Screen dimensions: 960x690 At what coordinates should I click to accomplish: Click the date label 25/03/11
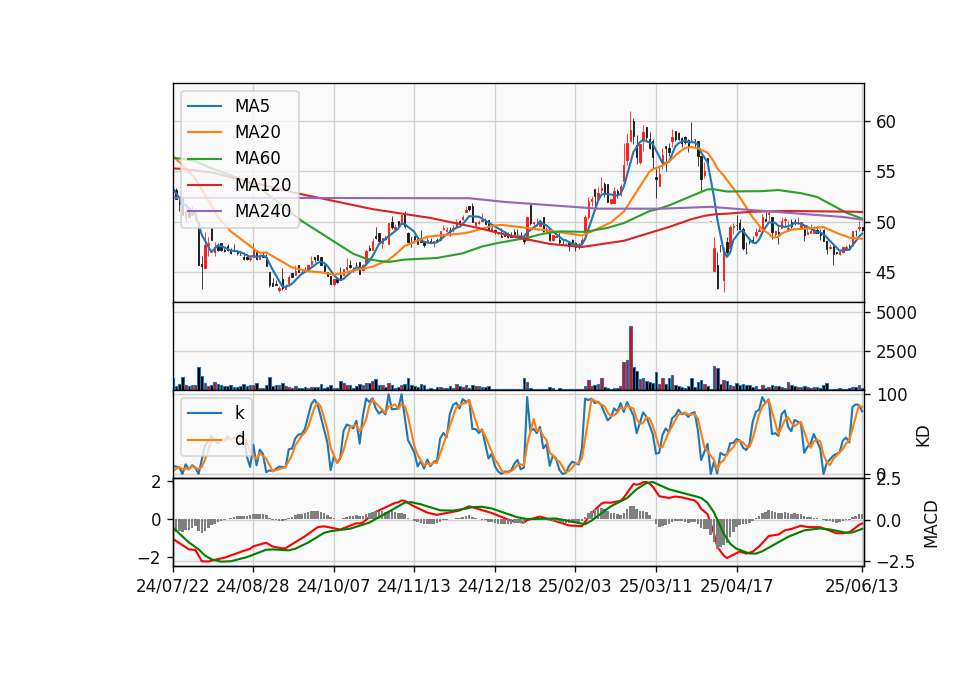656,586
